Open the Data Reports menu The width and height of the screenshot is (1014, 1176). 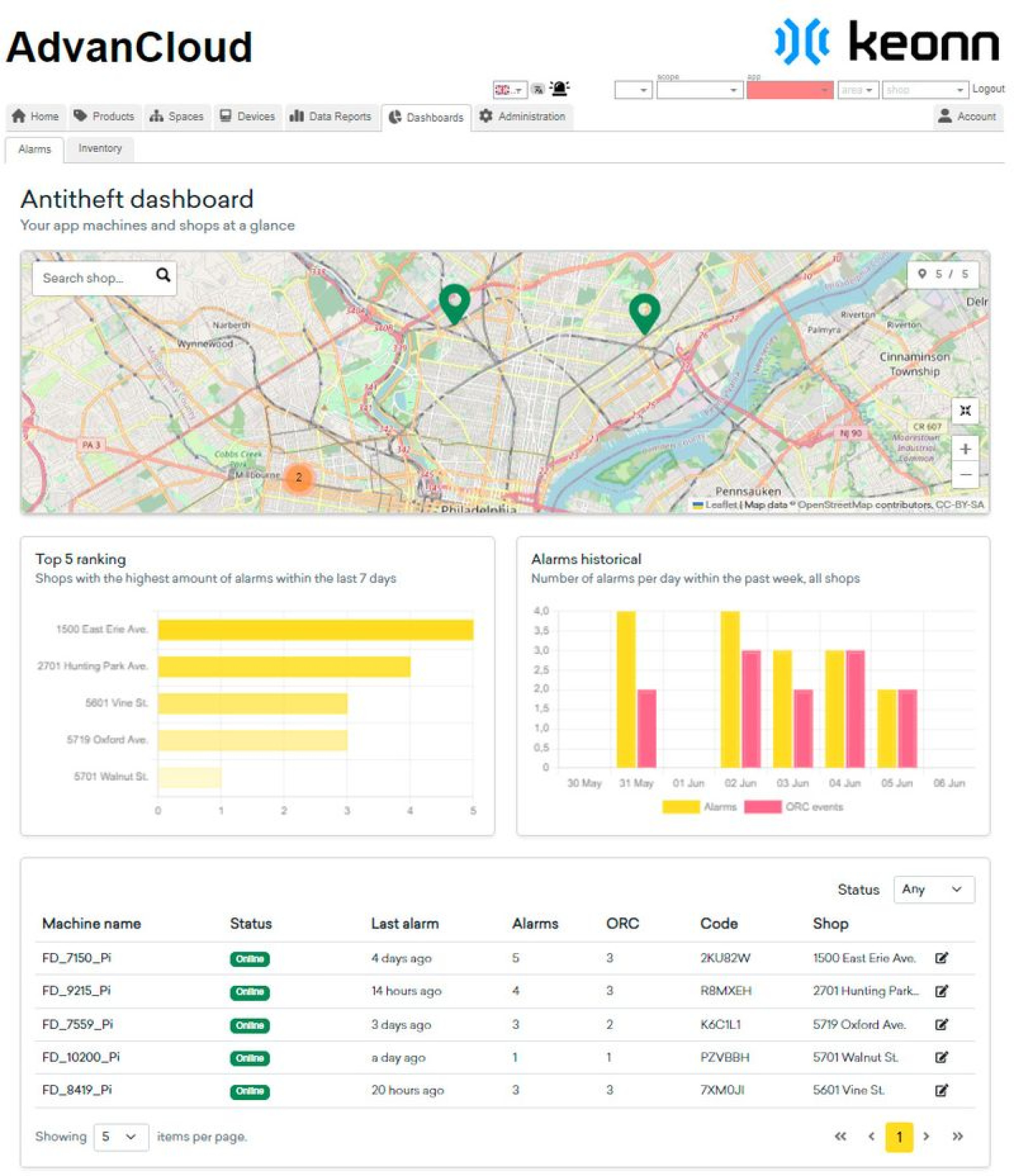pyautogui.click(x=332, y=117)
